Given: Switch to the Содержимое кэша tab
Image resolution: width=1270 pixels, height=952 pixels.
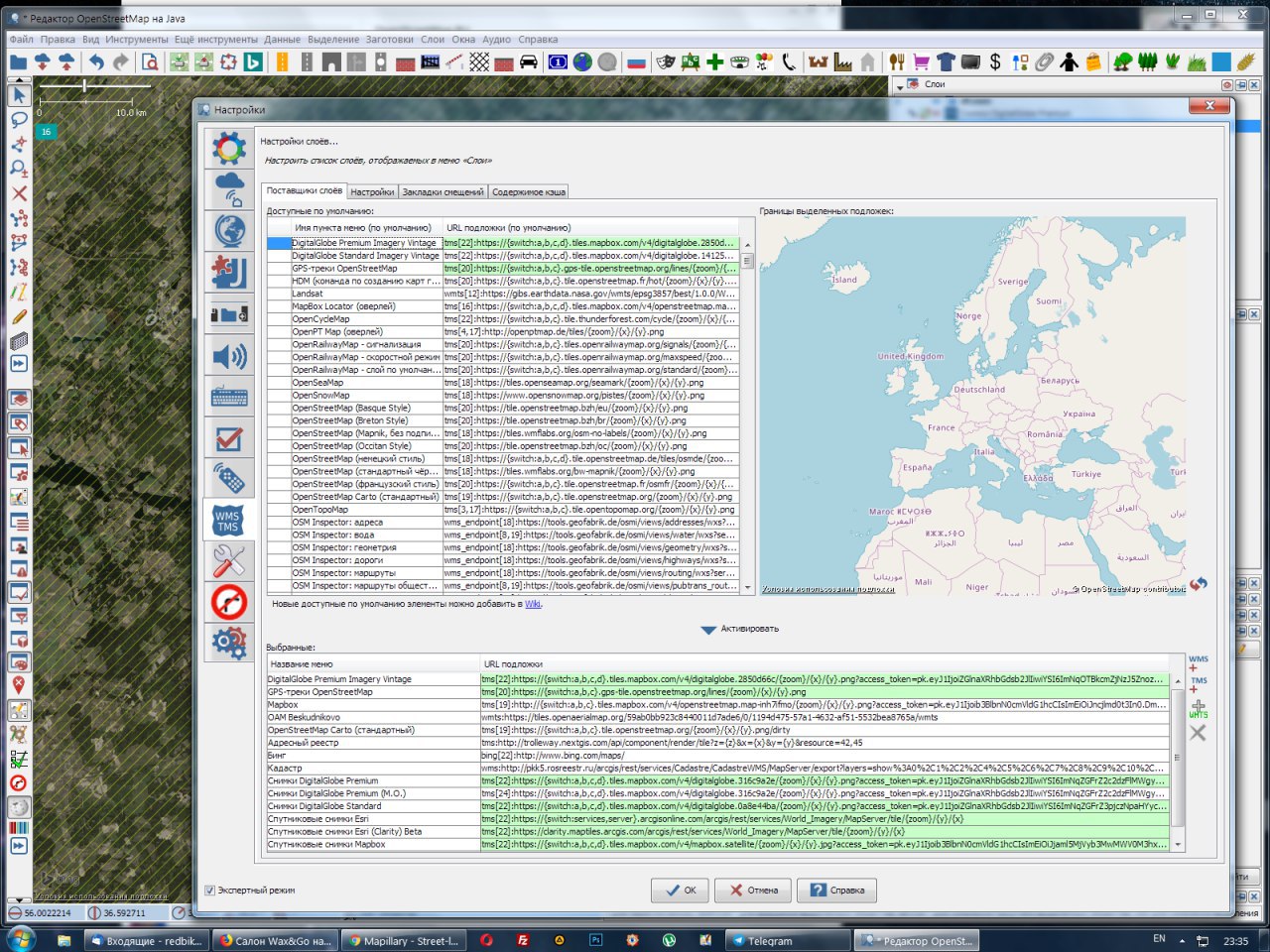Looking at the screenshot, I should pos(529,191).
